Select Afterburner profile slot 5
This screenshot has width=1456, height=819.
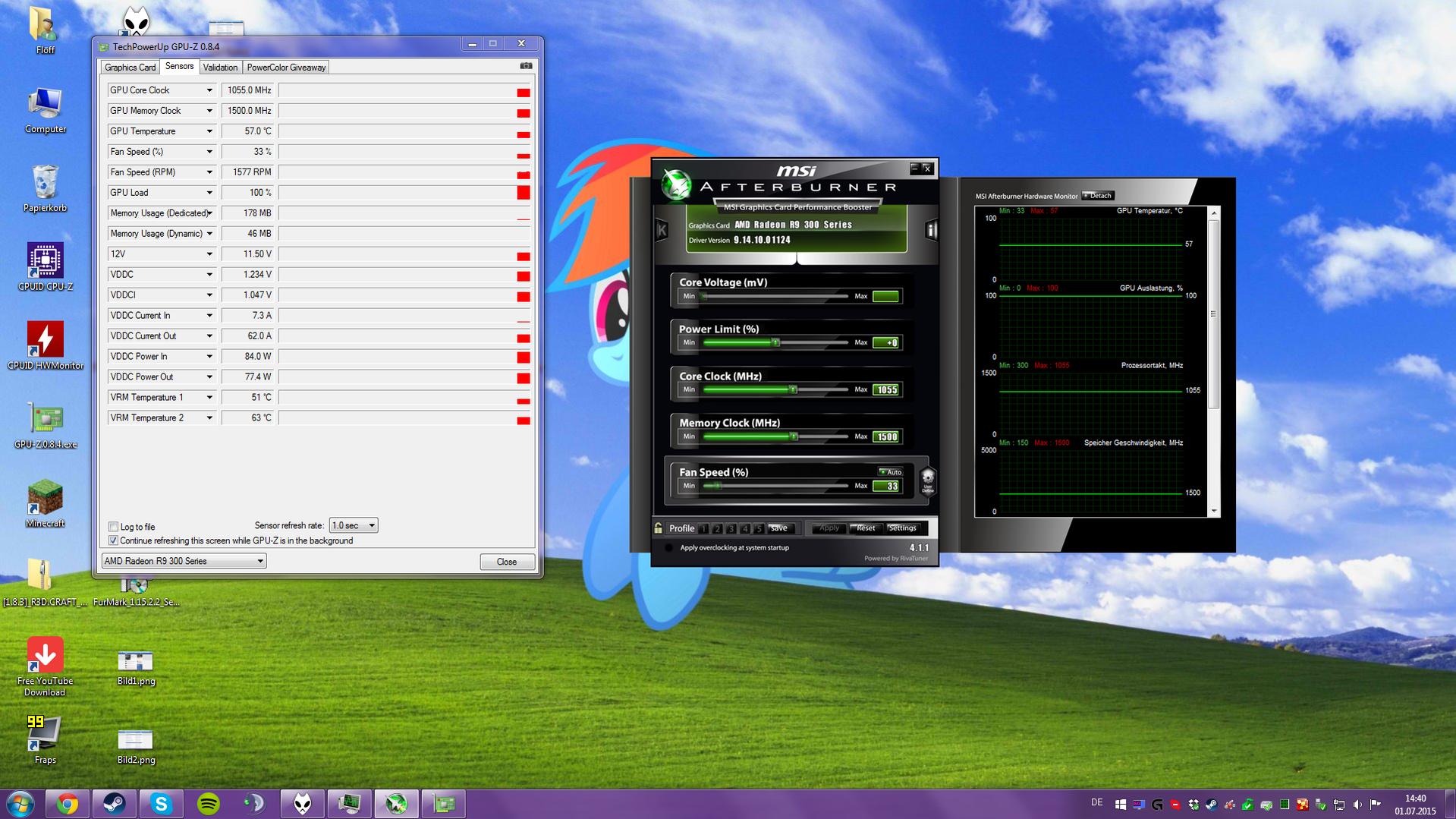758,528
